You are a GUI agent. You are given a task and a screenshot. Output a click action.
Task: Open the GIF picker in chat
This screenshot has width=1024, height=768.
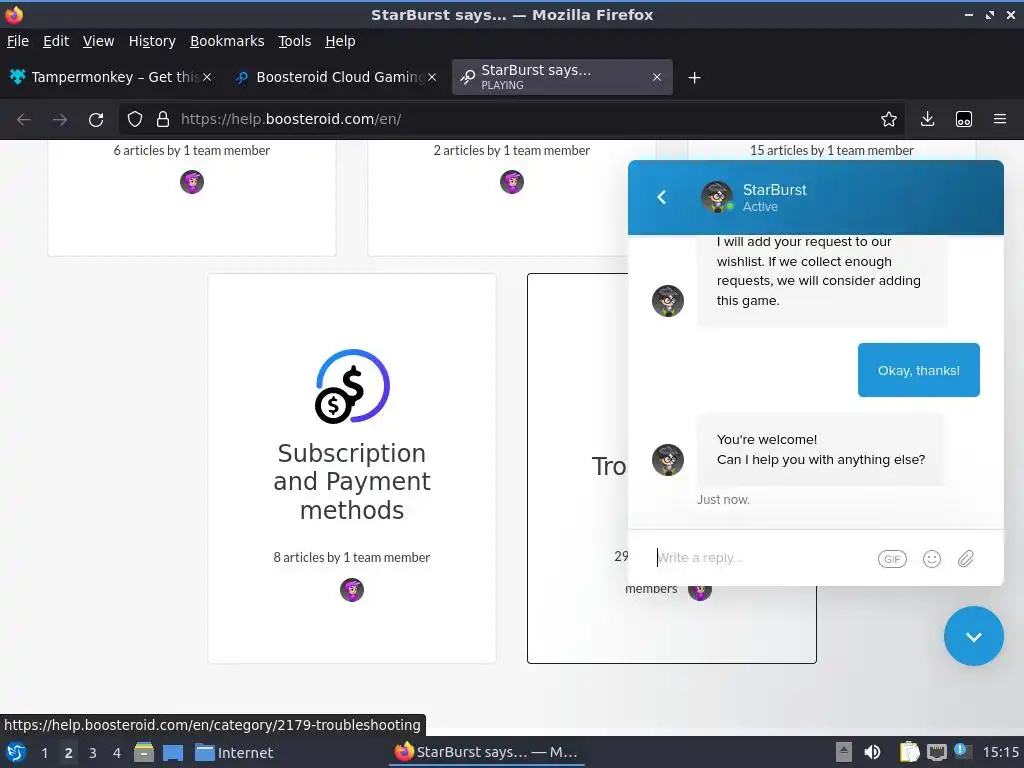(x=892, y=559)
